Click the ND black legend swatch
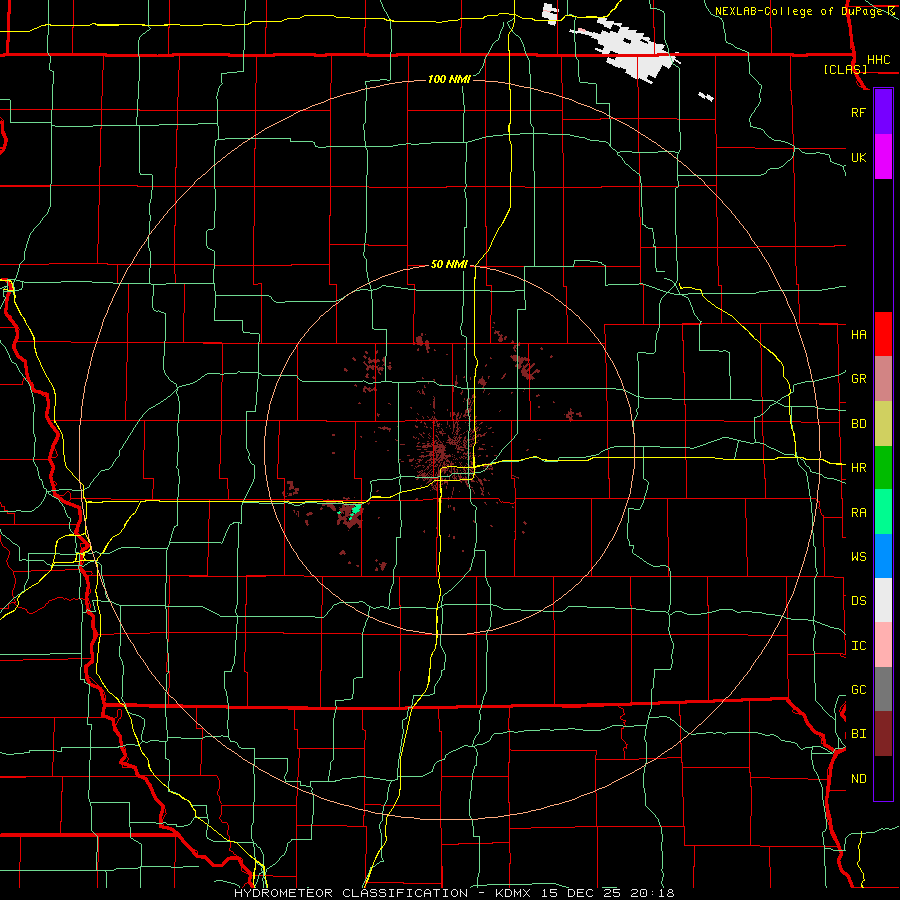Image resolution: width=900 pixels, height=900 pixels. 883,778
